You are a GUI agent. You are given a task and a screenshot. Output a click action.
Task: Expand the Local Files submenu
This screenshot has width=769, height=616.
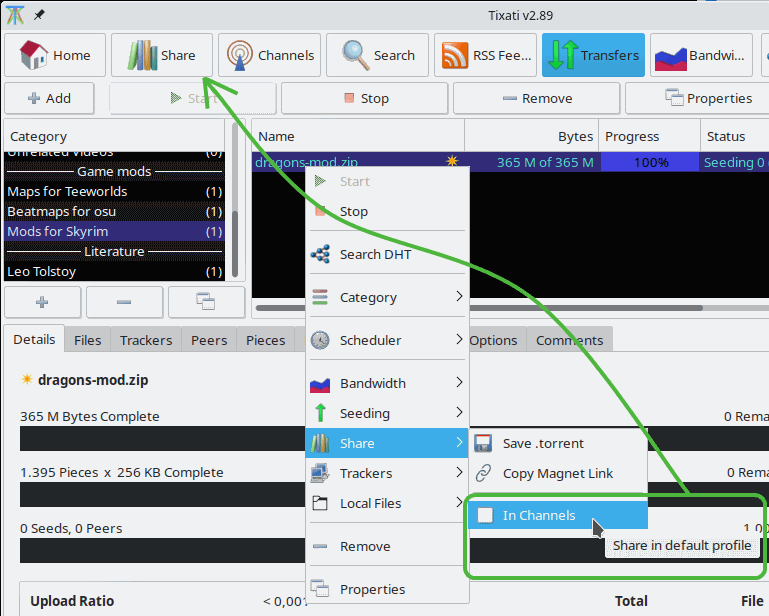(x=459, y=502)
